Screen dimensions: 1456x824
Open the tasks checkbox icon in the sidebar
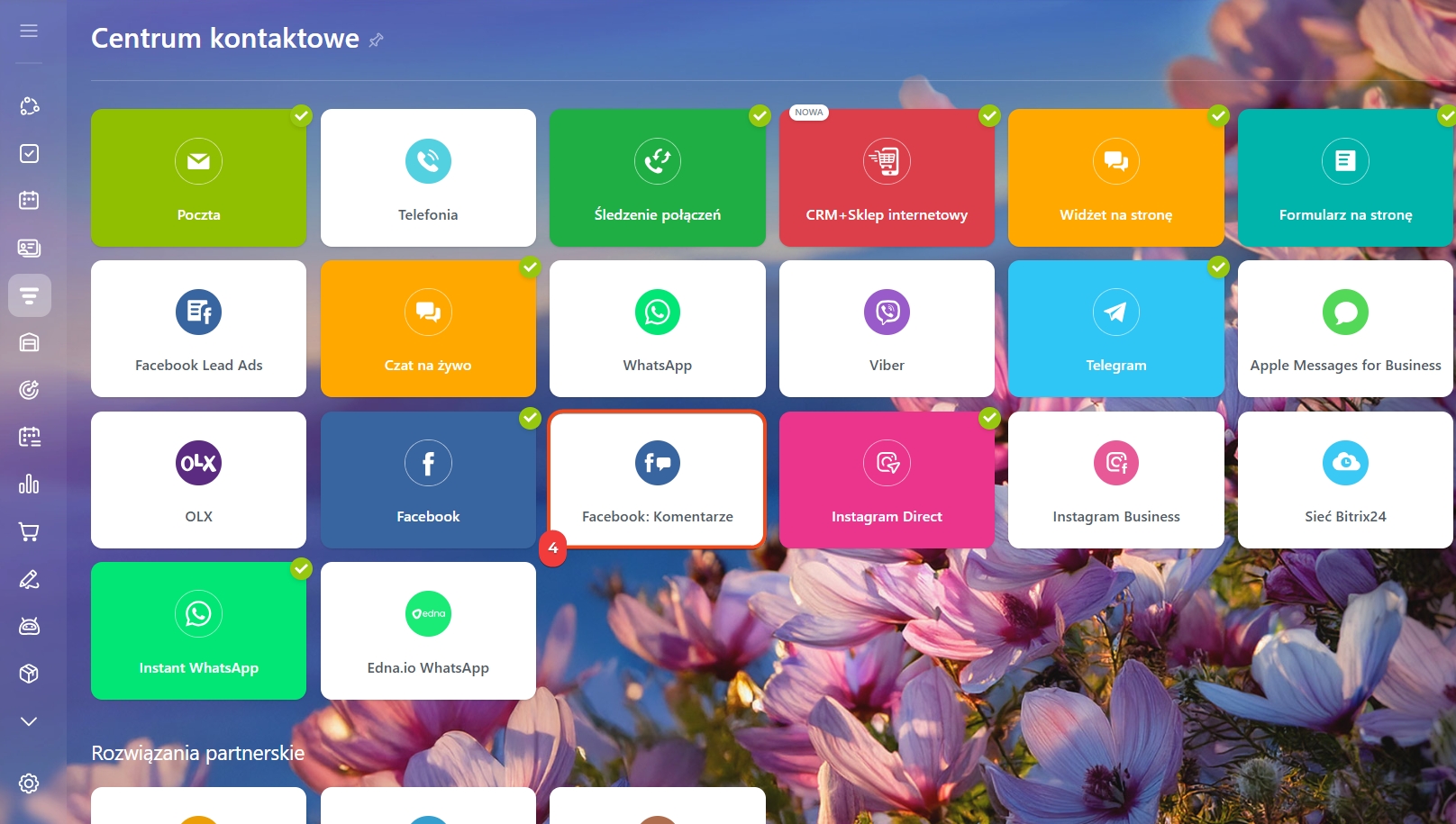[x=29, y=153]
